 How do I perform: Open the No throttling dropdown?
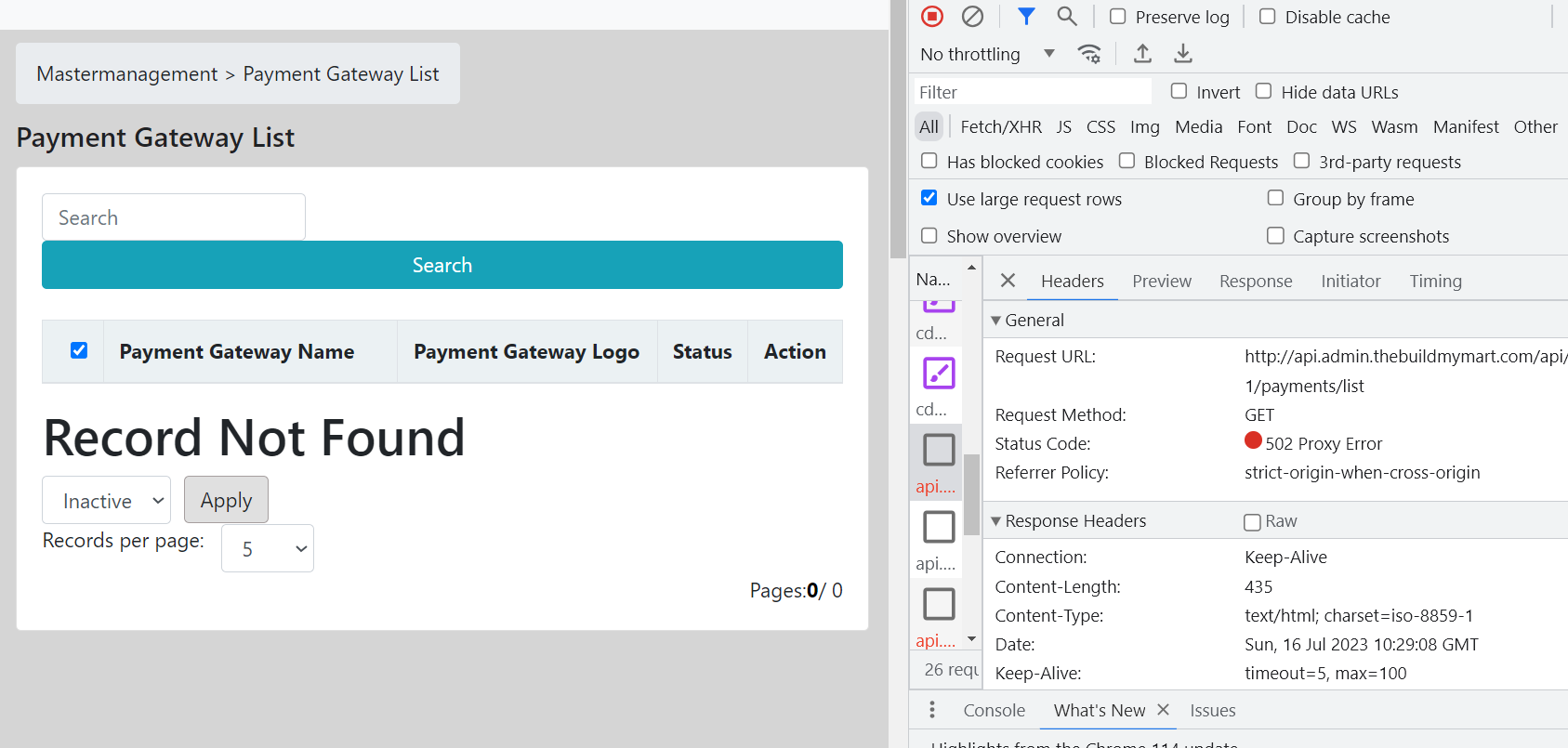click(988, 54)
